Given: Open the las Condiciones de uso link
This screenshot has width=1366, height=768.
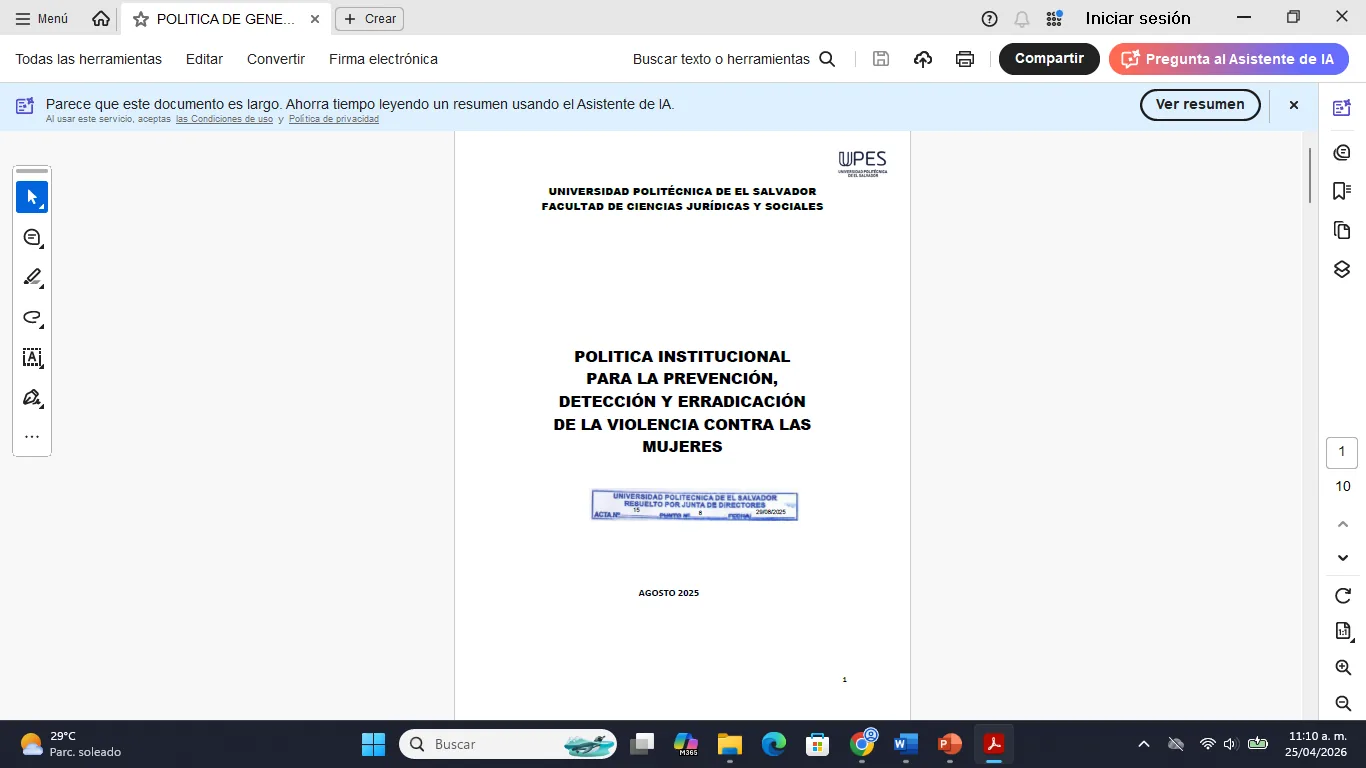Looking at the screenshot, I should click(224, 119).
